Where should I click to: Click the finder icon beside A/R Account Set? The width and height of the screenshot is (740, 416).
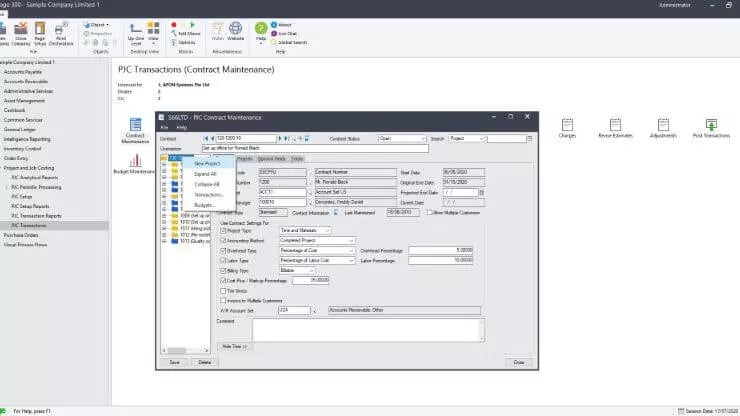click(x=315, y=310)
